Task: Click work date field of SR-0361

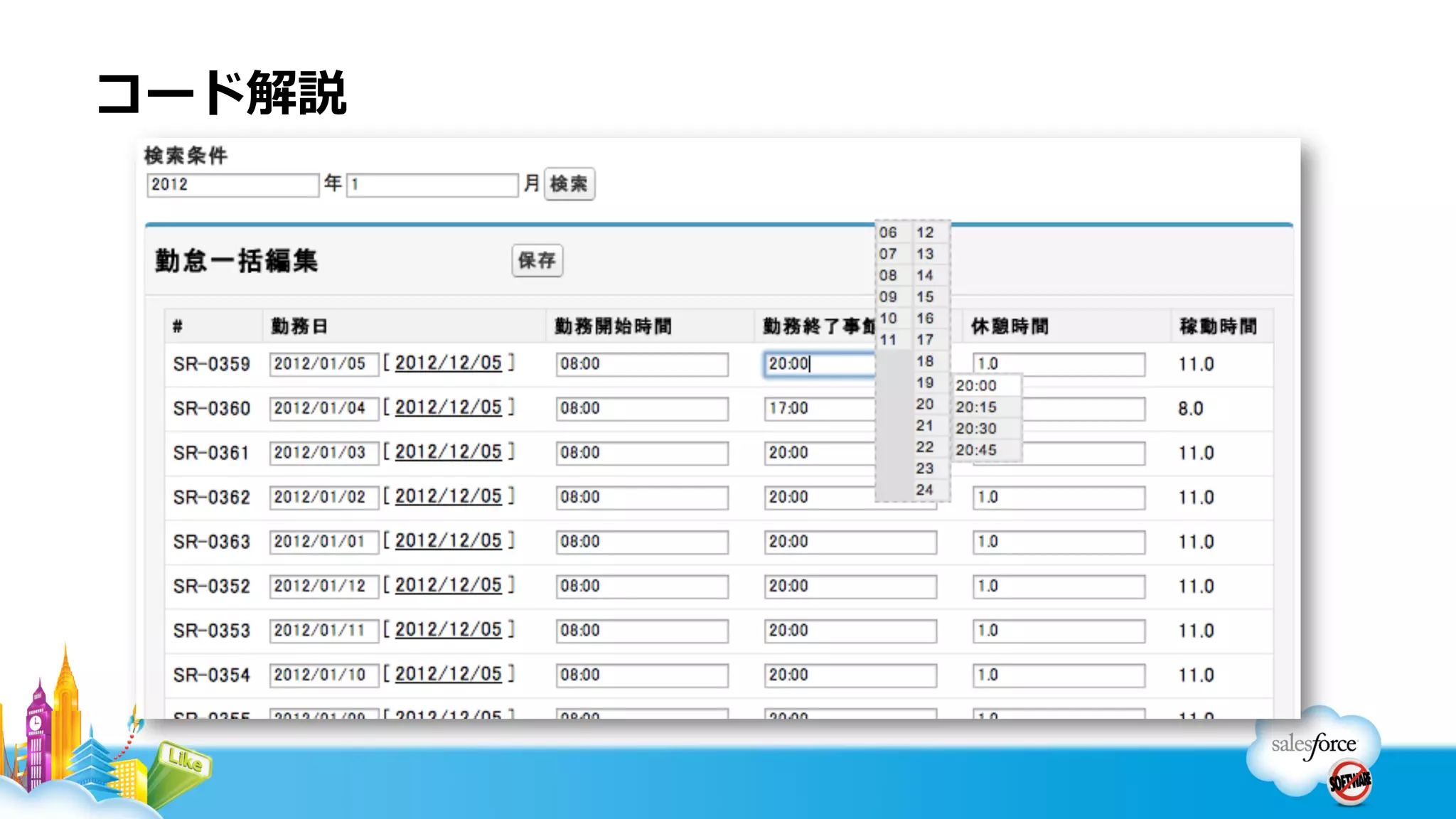Action: (x=323, y=453)
